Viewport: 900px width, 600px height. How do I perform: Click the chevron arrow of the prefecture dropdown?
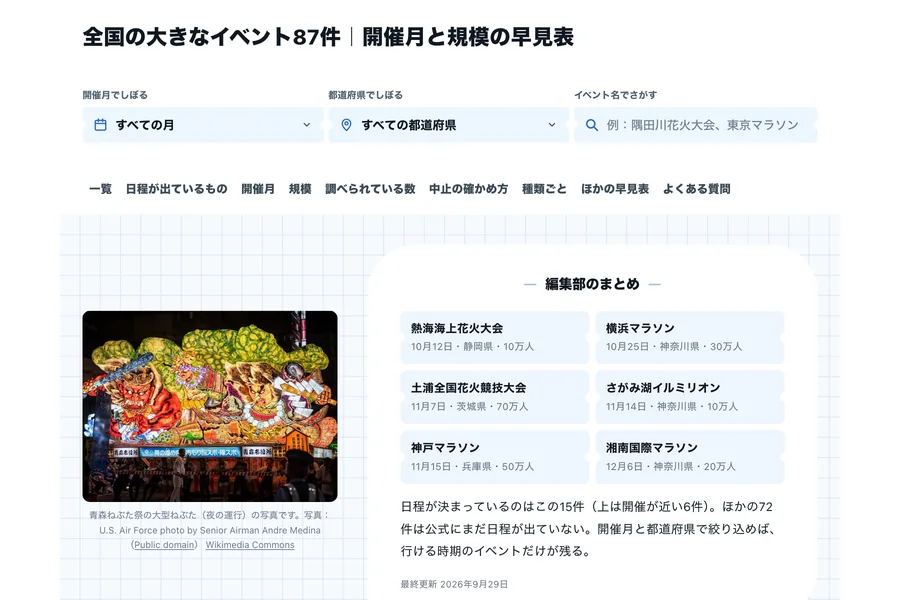(x=552, y=125)
